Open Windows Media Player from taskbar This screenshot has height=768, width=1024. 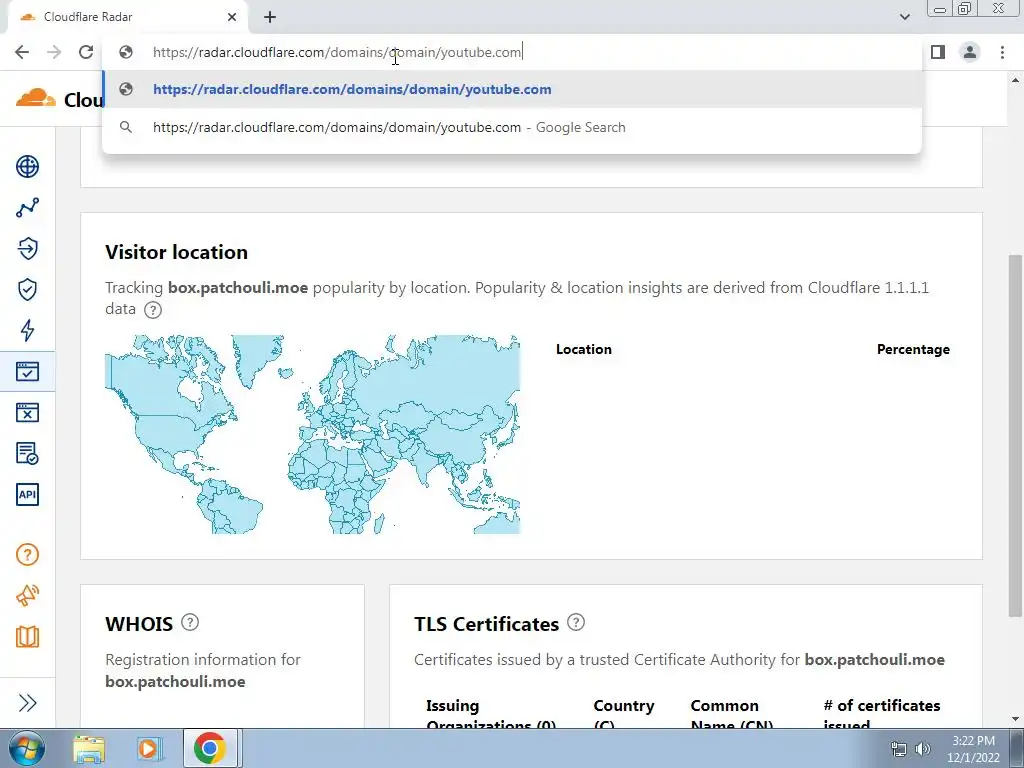coord(148,749)
